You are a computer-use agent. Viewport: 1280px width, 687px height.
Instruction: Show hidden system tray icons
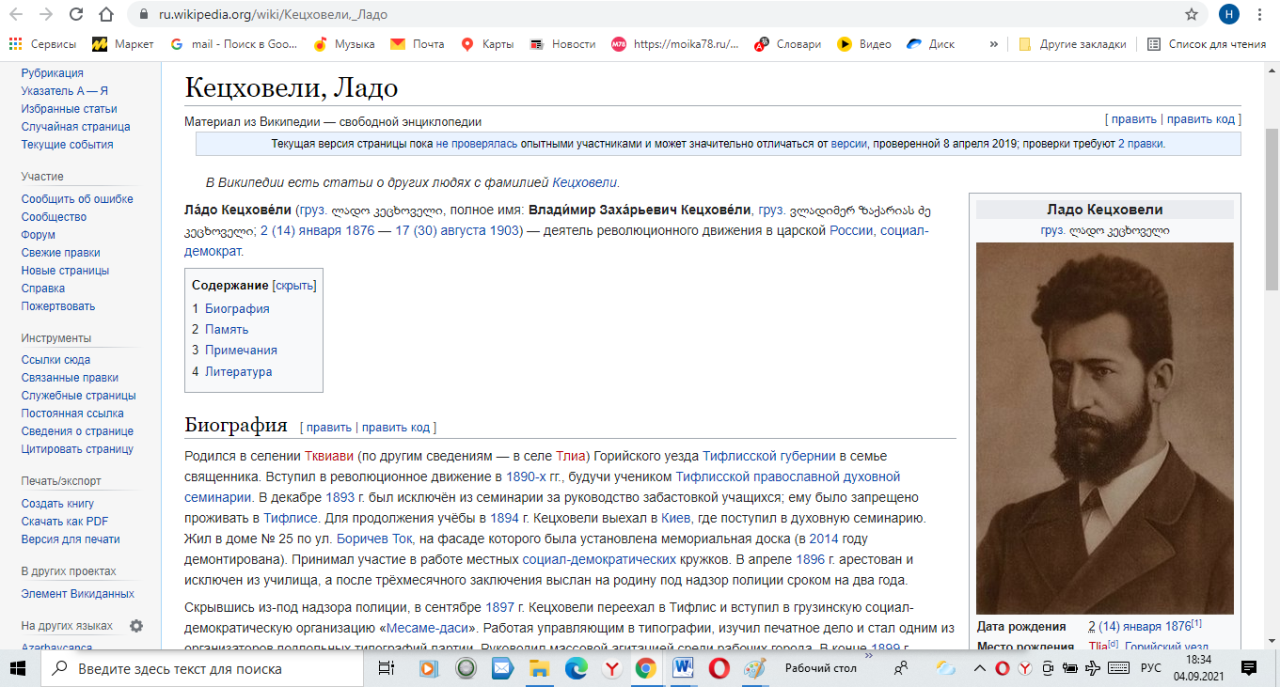tap(981, 668)
